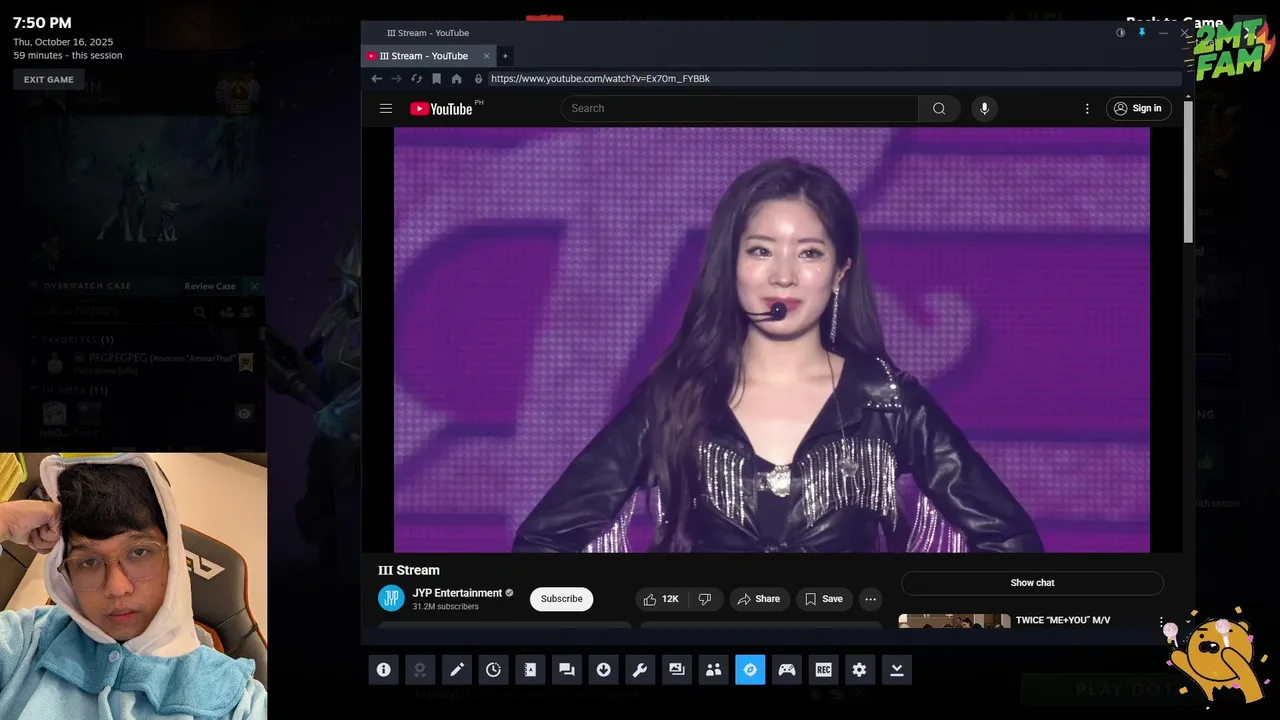This screenshot has height=720, width=1280.
Task: Go back in the overlay browser
Action: 376,78
